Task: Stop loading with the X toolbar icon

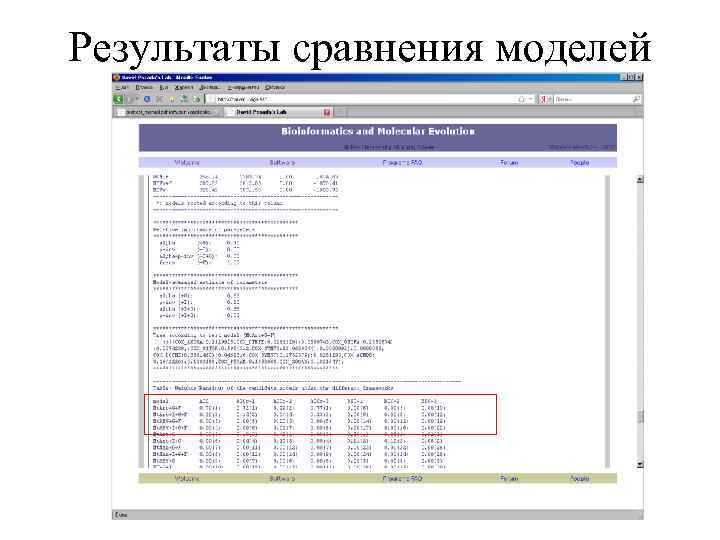Action: (159, 99)
